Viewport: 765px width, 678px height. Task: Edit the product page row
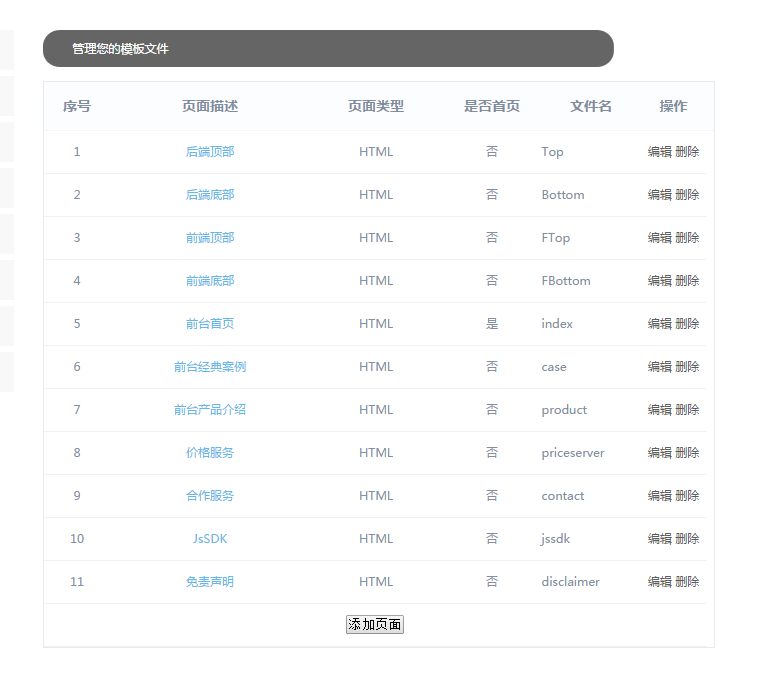coord(659,410)
